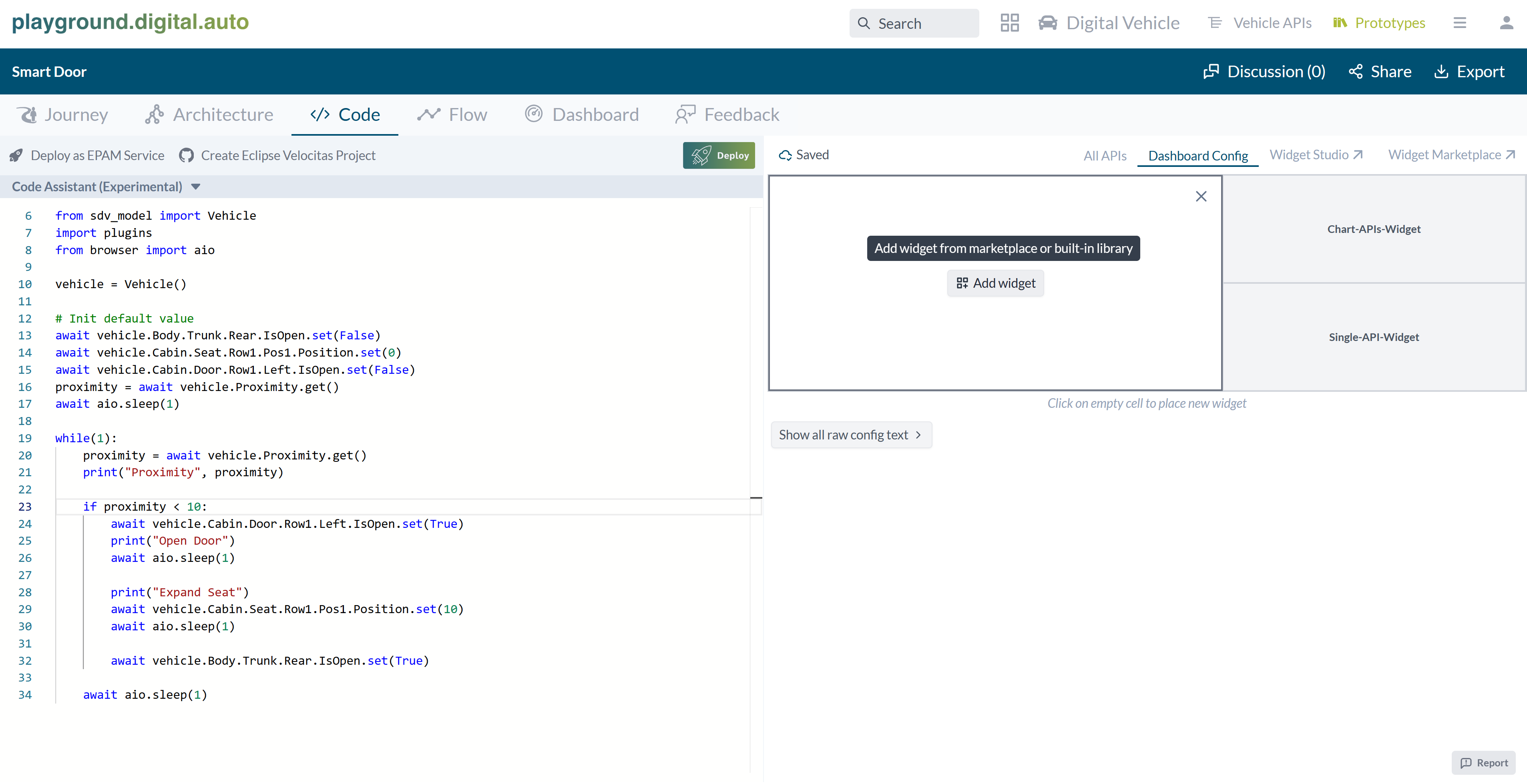This screenshot has height=784, width=1527.
Task: Open the user profile icon
Action: click(x=1506, y=23)
